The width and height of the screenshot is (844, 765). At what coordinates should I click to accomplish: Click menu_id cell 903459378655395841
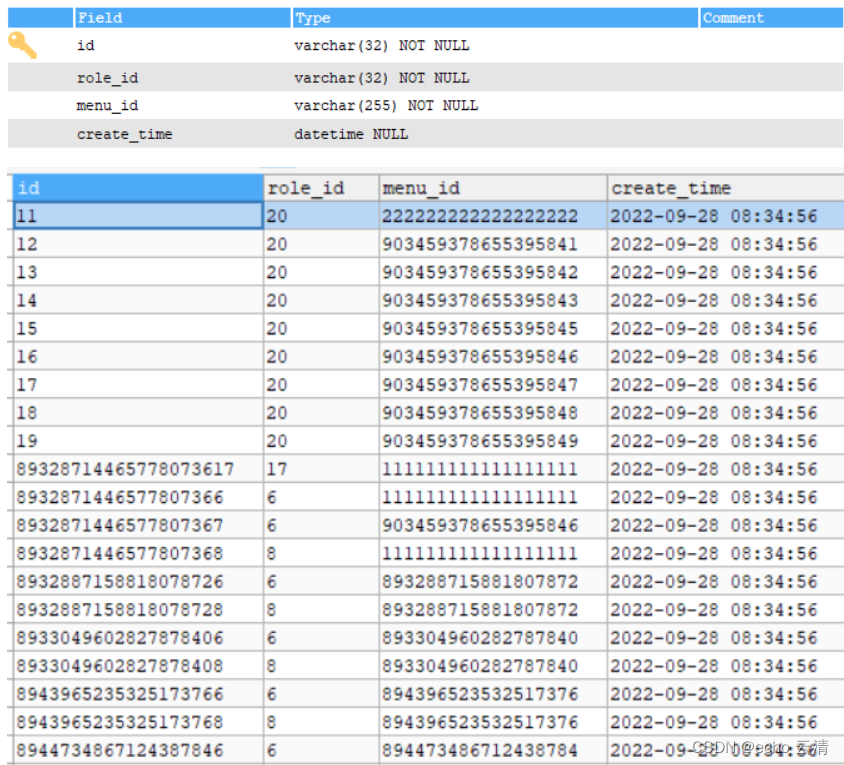[x=493, y=244]
